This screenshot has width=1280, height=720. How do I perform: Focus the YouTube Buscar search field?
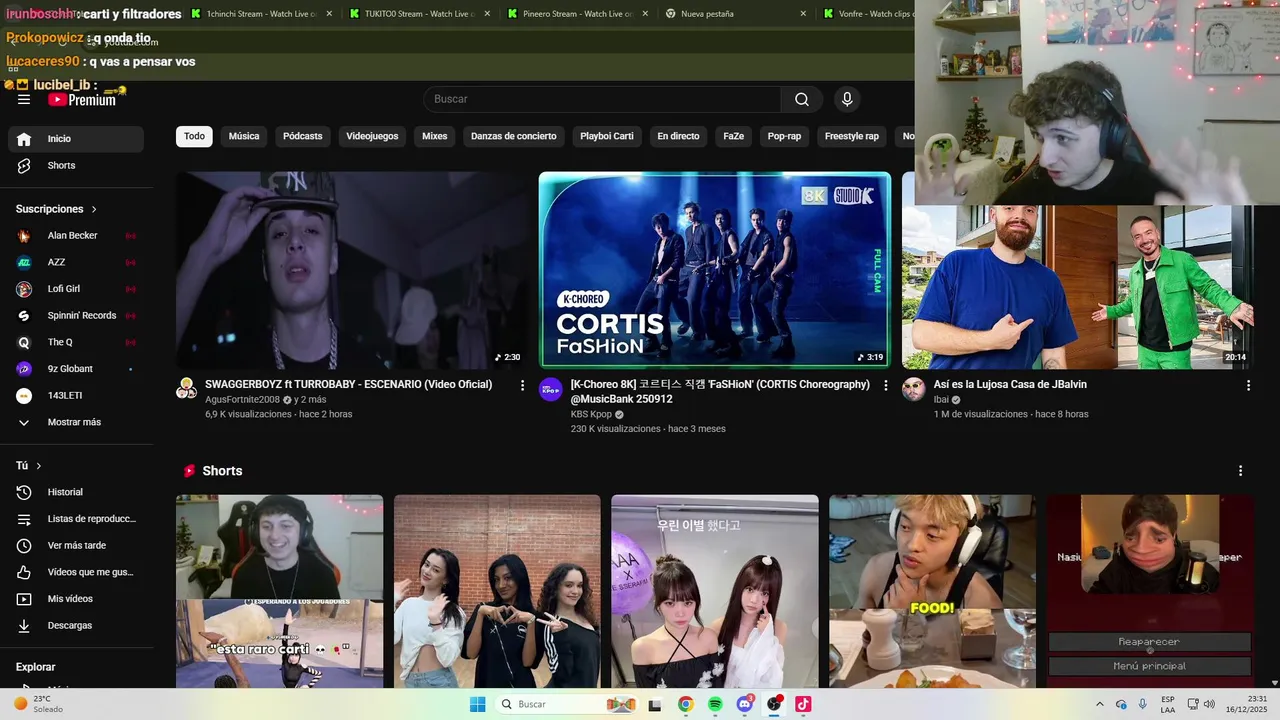[602, 99]
